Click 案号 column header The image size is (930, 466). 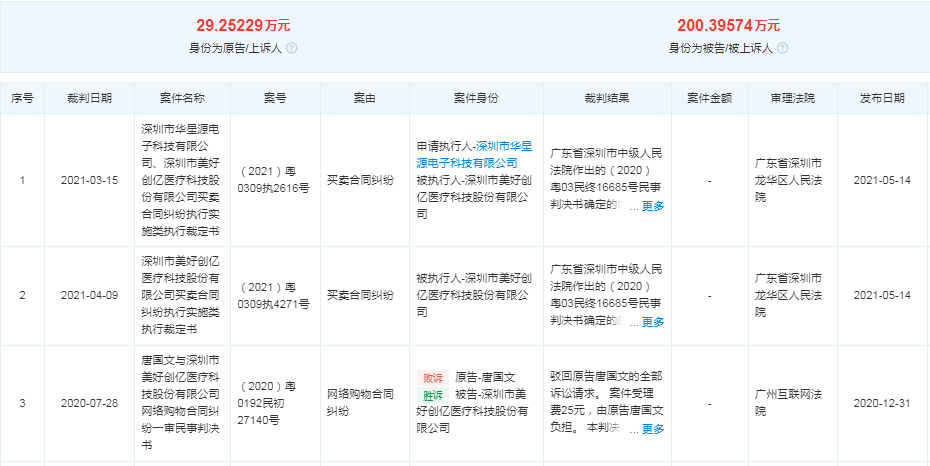point(275,98)
